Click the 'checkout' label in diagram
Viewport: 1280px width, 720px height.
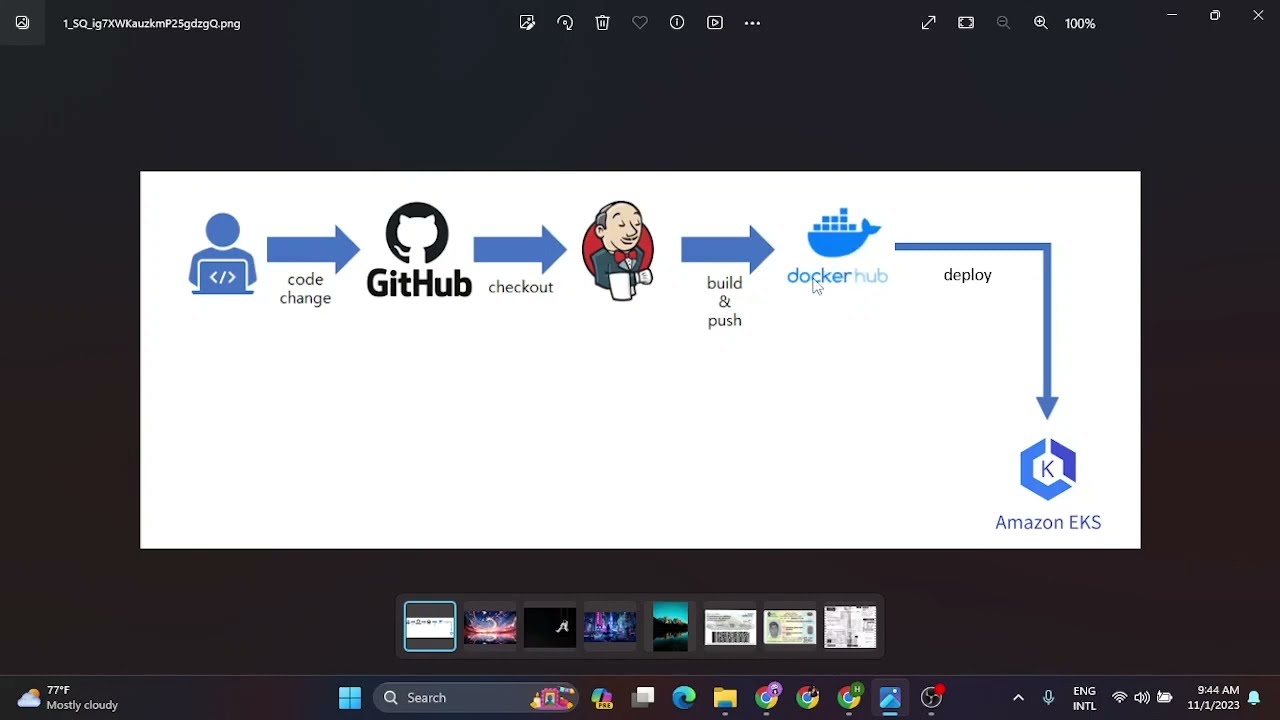[520, 287]
